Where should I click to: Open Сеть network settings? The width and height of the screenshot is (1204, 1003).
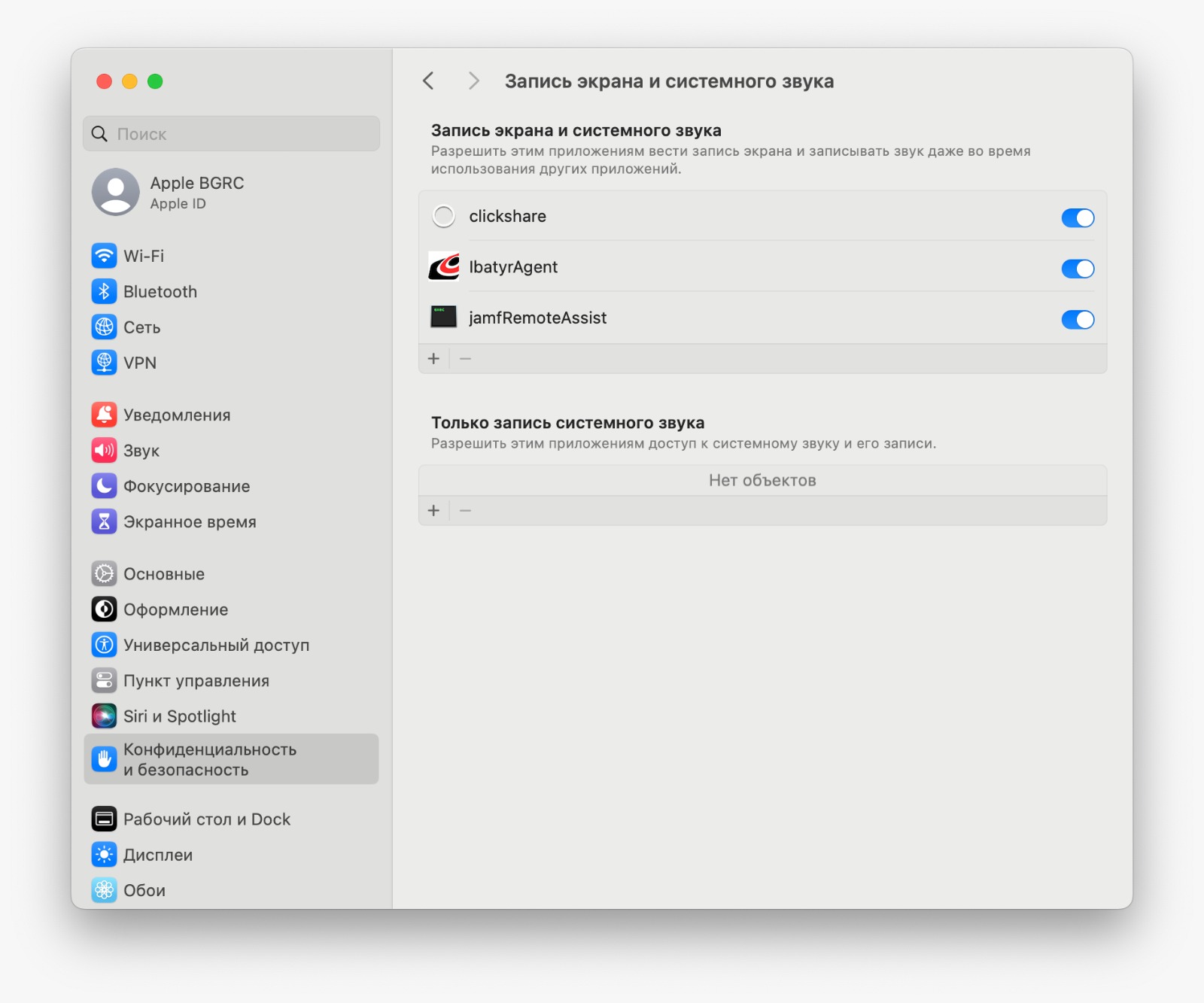(231, 327)
